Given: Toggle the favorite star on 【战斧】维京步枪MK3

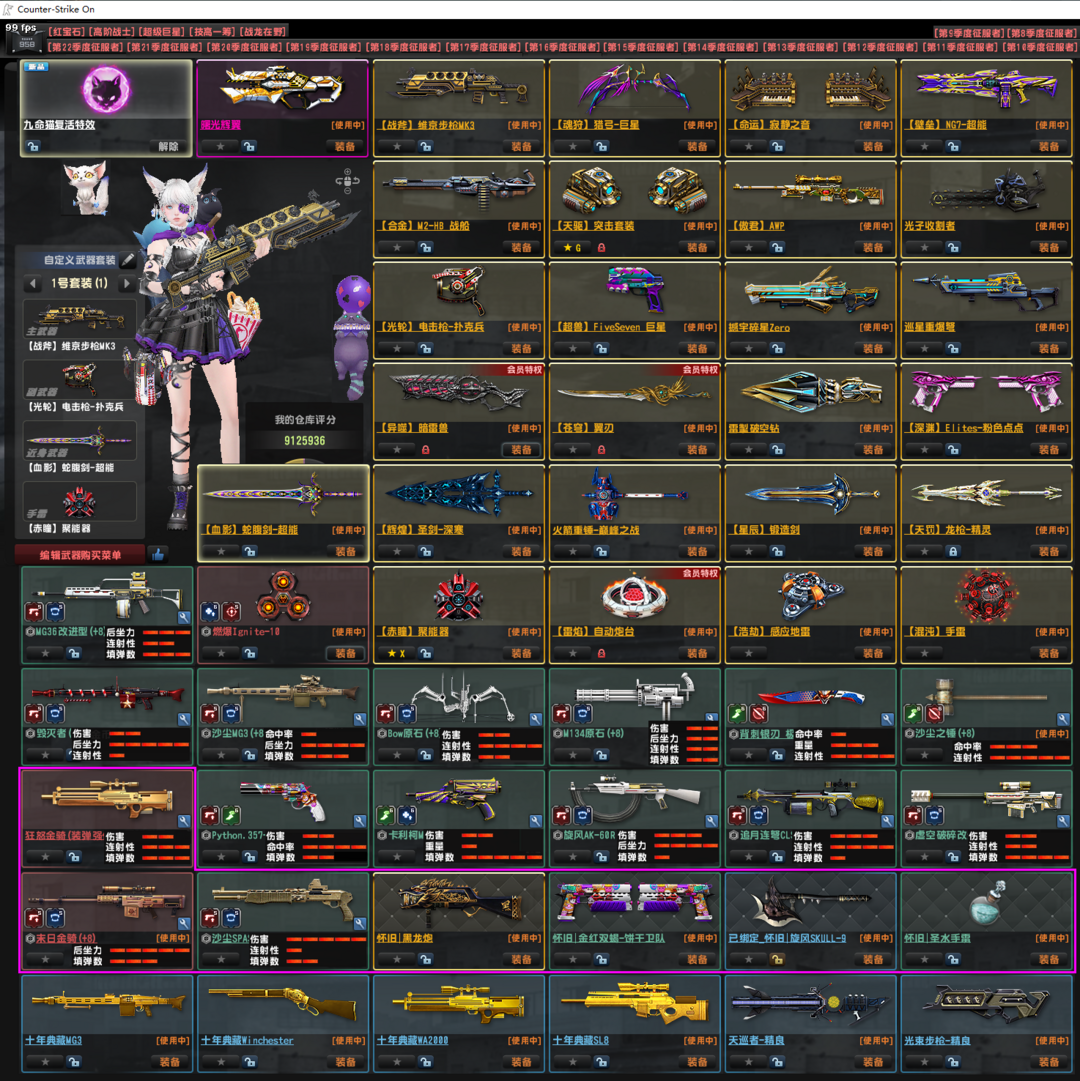Looking at the screenshot, I should point(397,146).
